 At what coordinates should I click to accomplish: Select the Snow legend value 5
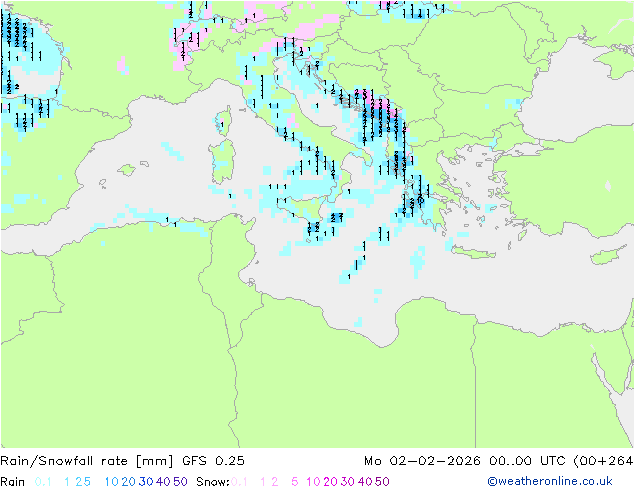pos(294,482)
